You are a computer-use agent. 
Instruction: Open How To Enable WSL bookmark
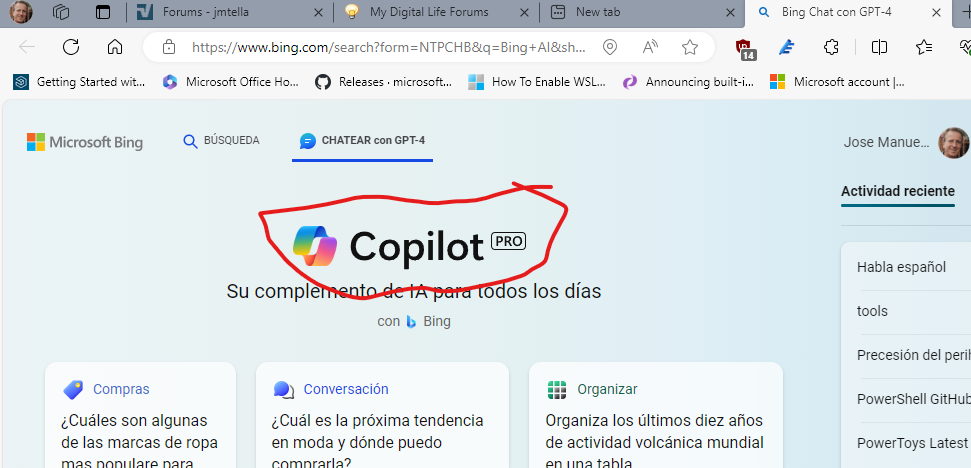click(537, 82)
